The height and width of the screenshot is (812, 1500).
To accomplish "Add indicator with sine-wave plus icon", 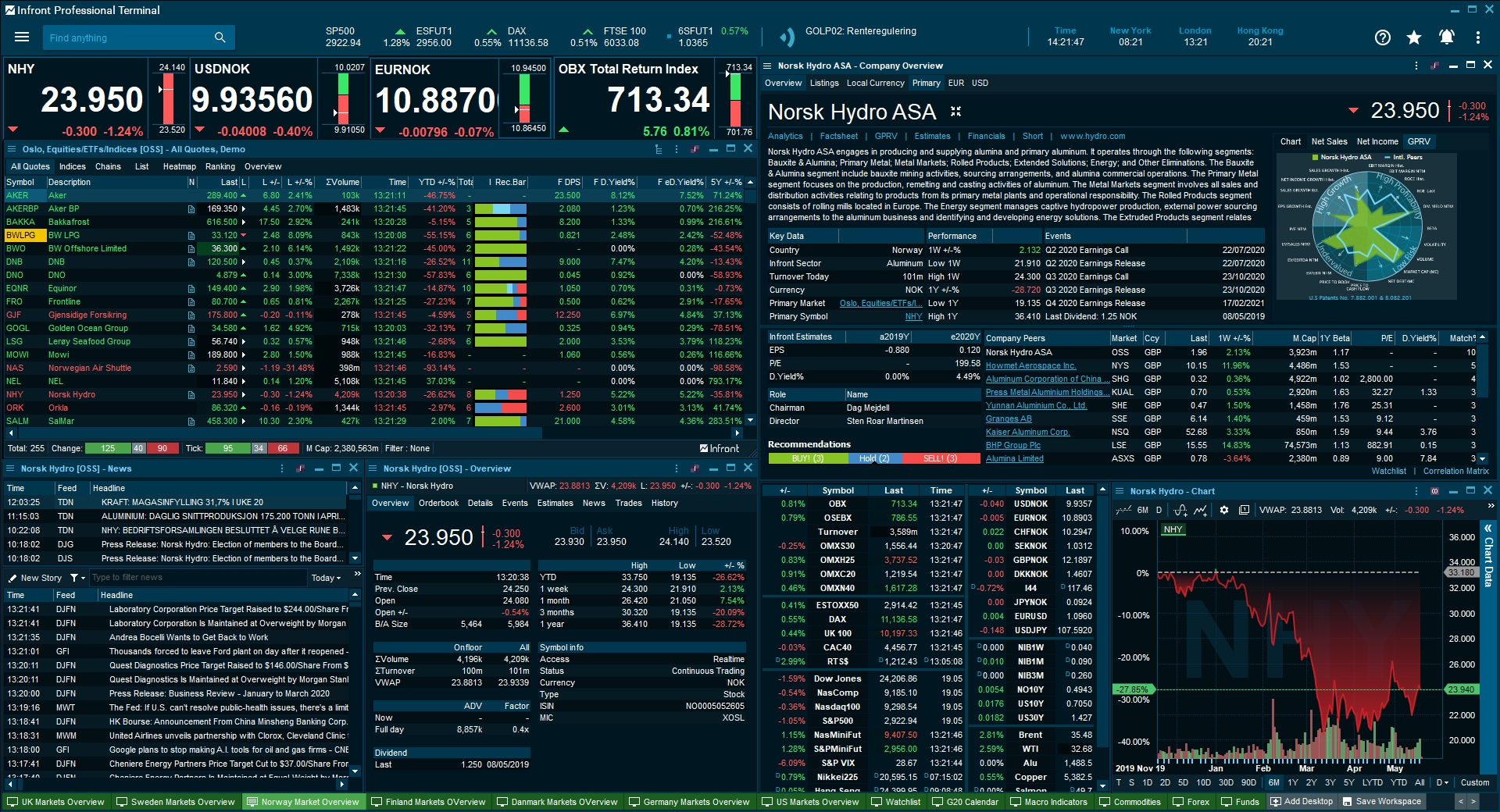I will pos(1180,510).
